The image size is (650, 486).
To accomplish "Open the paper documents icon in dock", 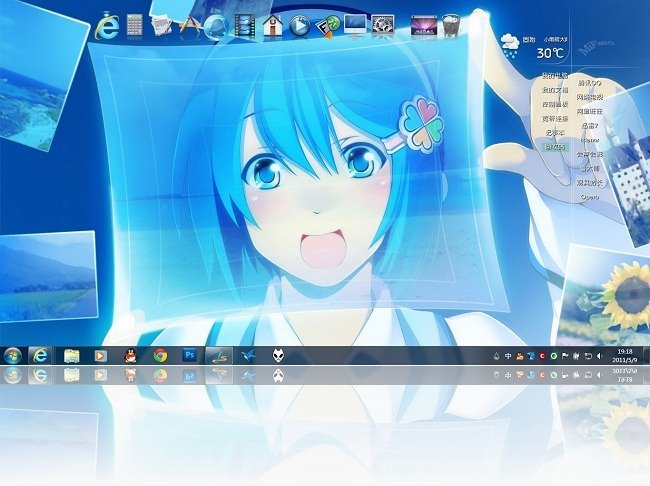I will [161, 25].
